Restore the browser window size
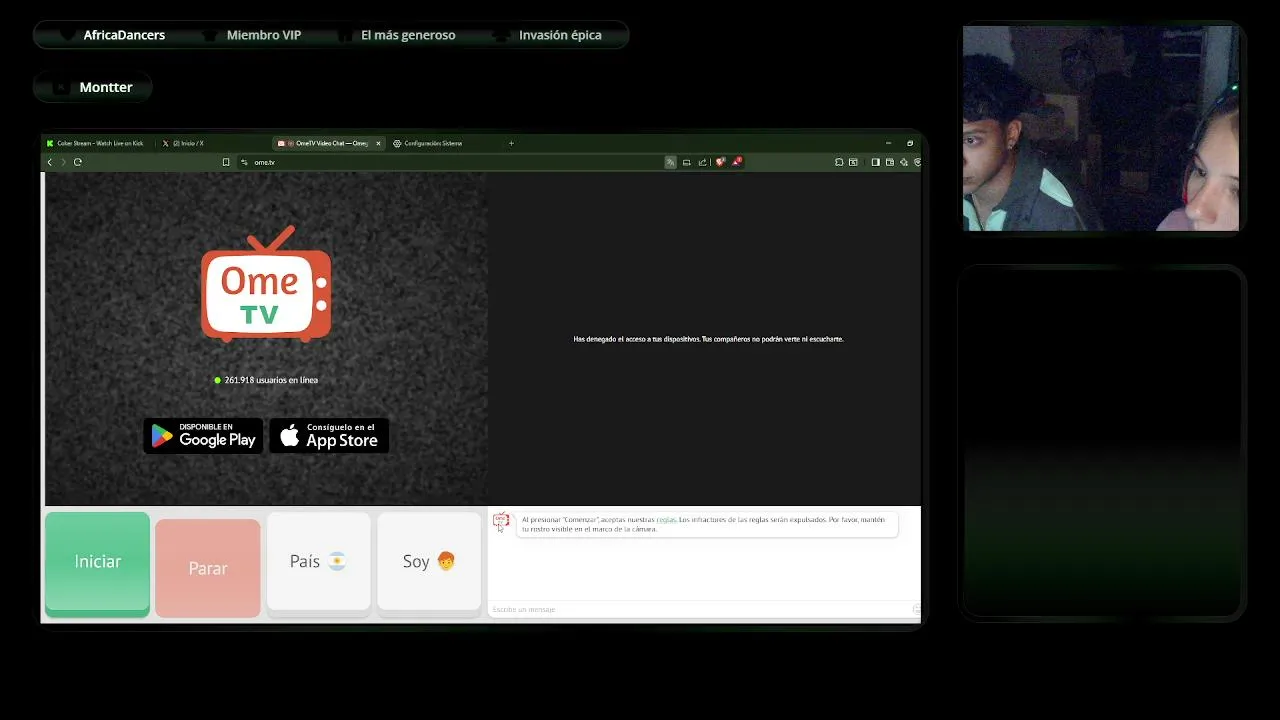This screenshot has height=720, width=1280. [x=909, y=143]
